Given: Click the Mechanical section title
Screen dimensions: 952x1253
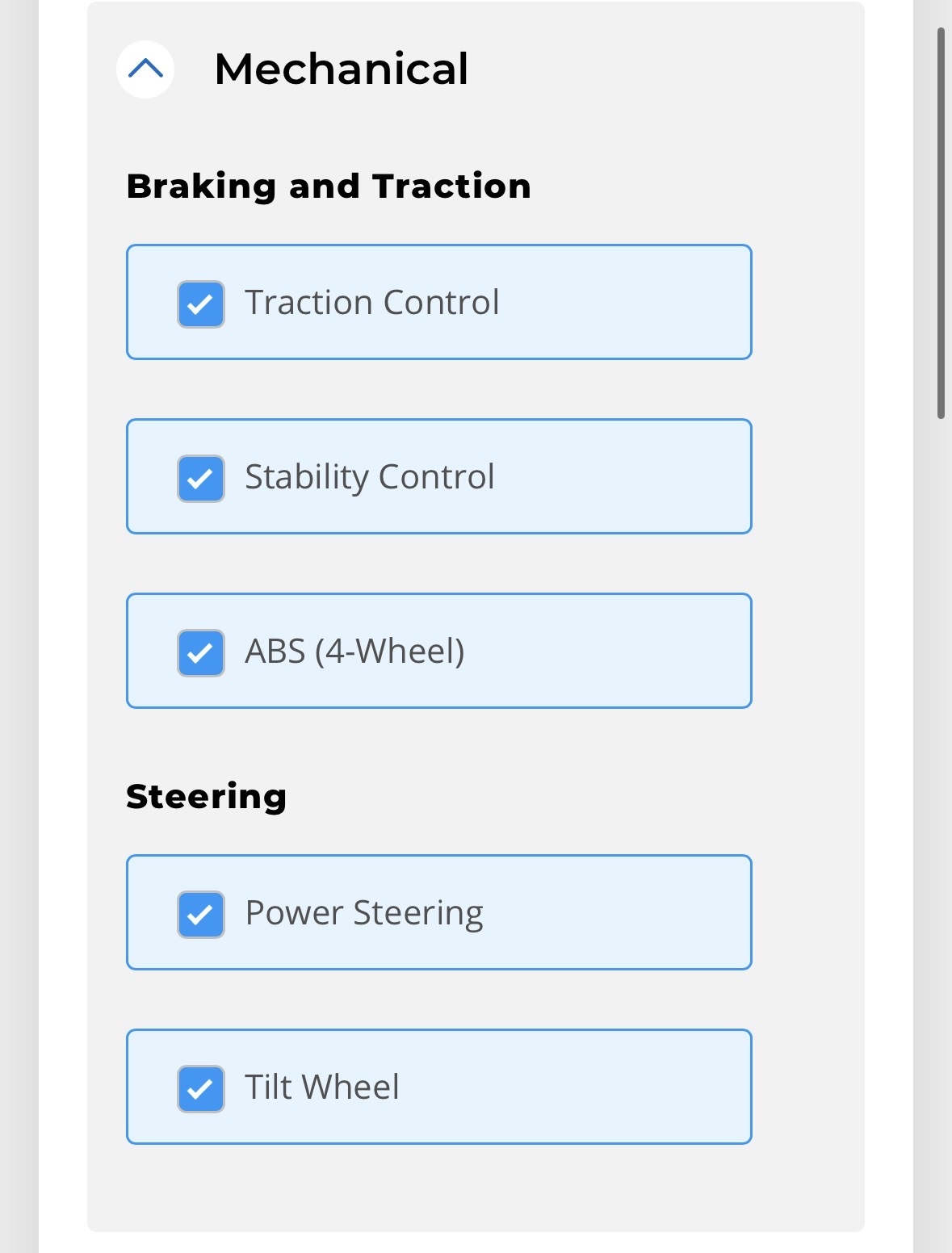Looking at the screenshot, I should 341,69.
